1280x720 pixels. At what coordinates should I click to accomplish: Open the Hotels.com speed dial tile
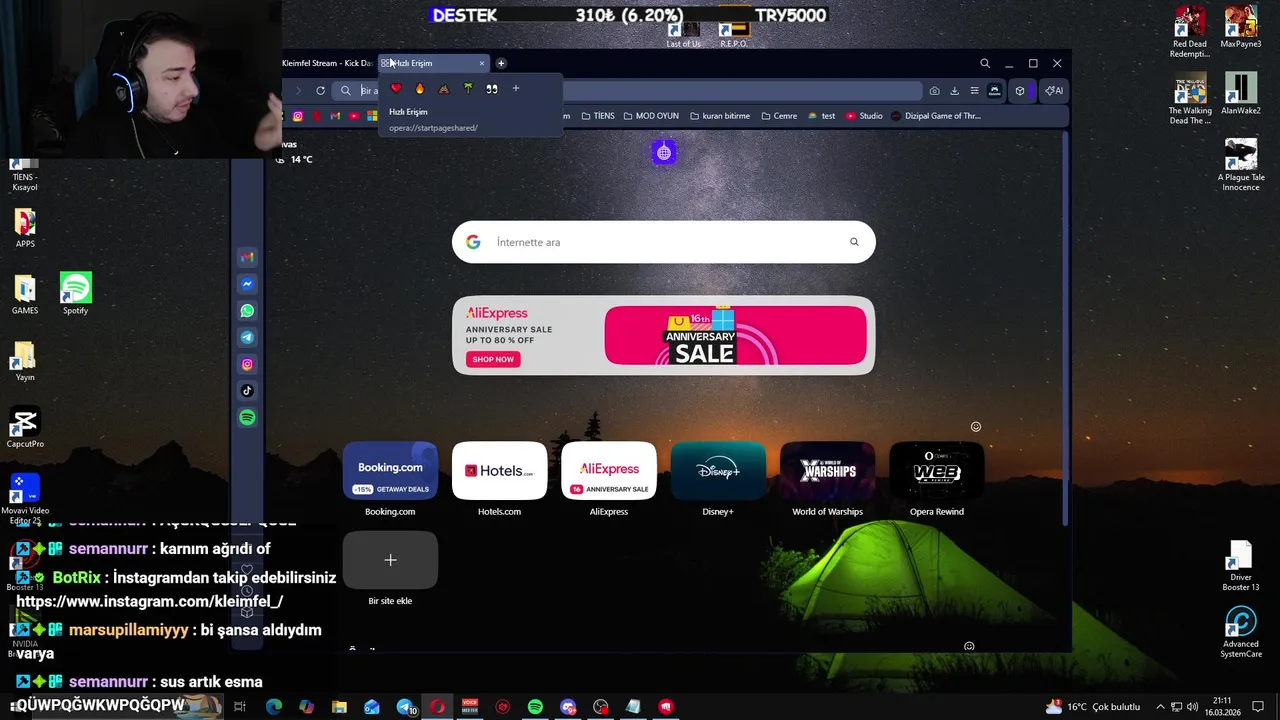point(499,470)
